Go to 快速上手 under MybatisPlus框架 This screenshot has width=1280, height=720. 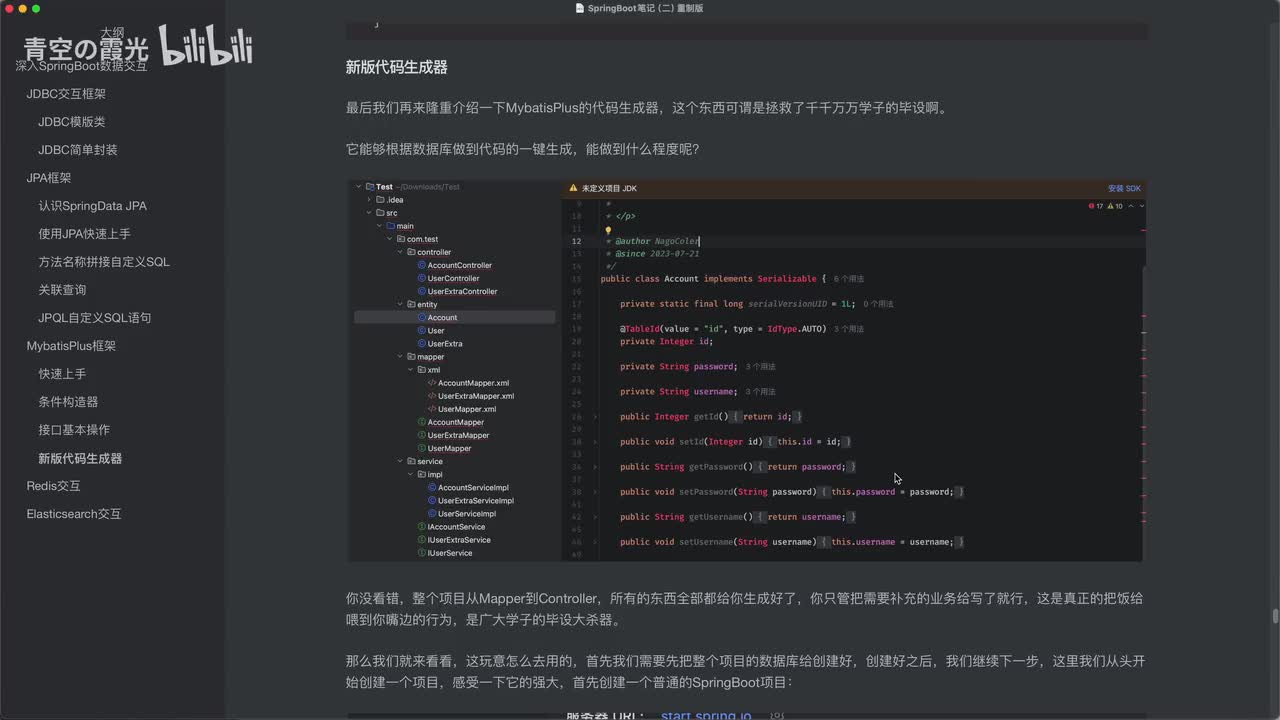(x=62, y=374)
